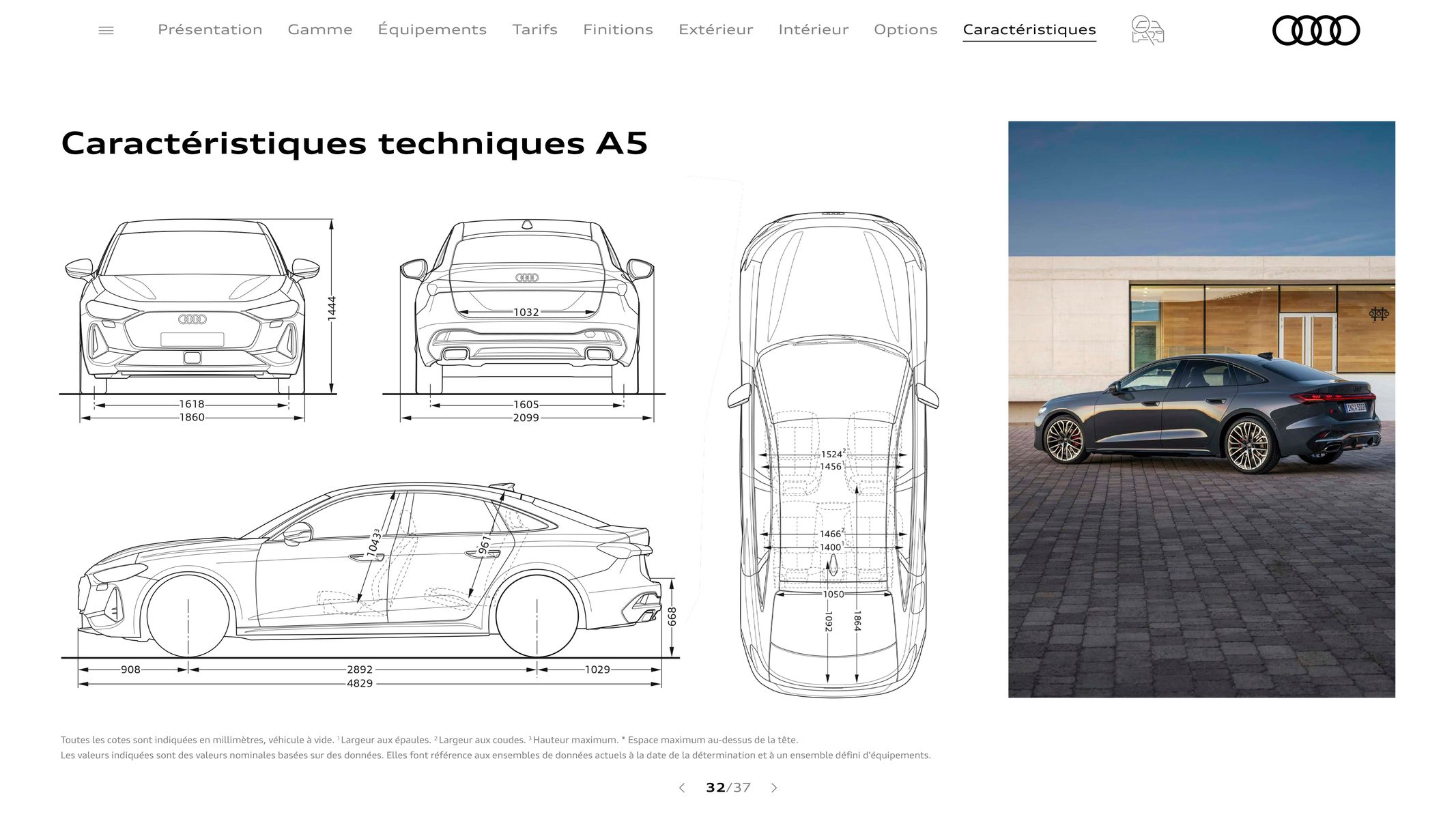Click the trunk opening value 1032
The image size is (1456, 819).
[526, 312]
